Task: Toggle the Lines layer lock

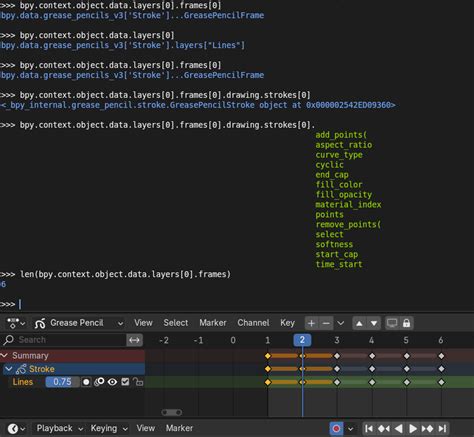Action: tap(138, 382)
